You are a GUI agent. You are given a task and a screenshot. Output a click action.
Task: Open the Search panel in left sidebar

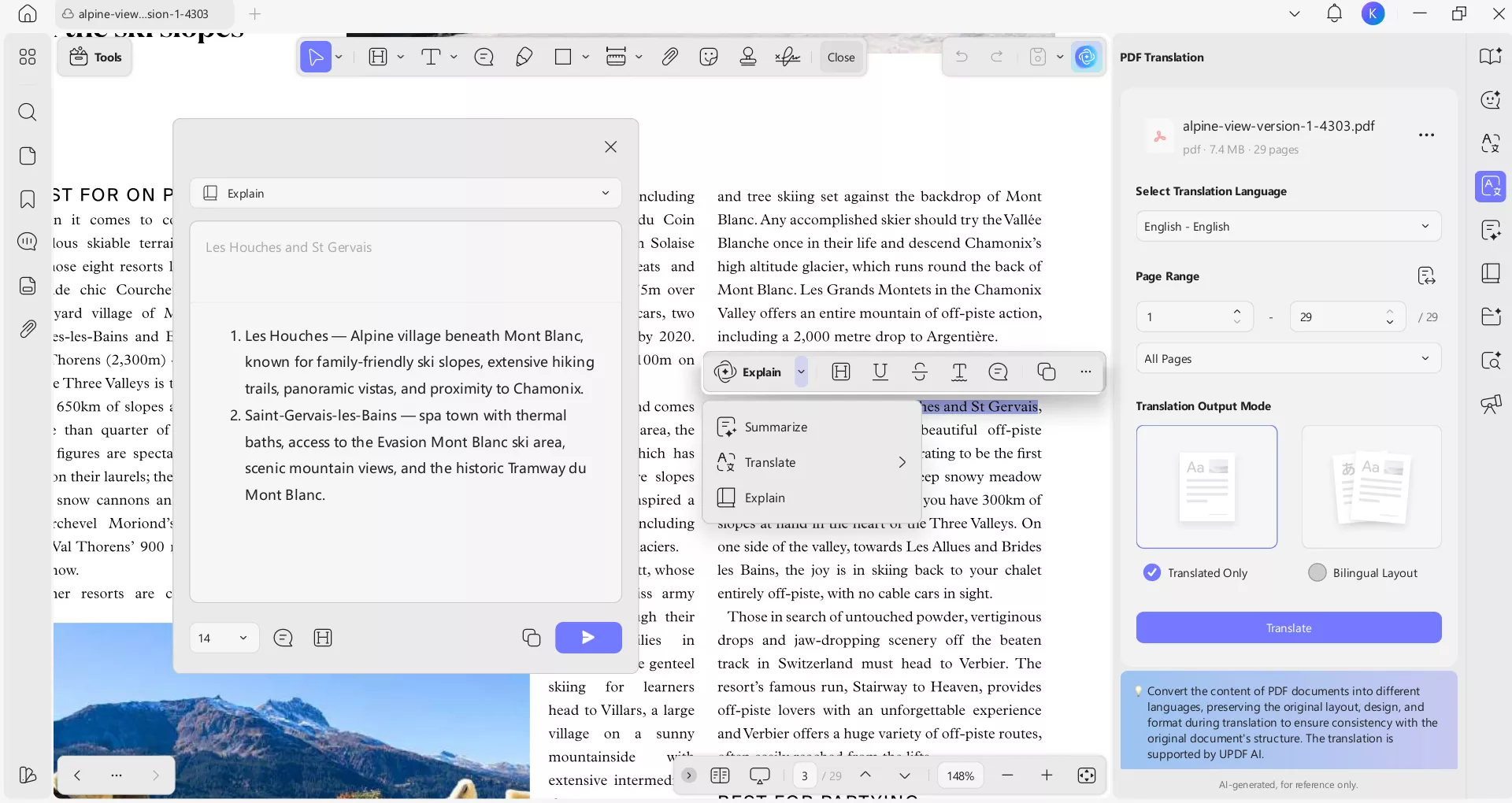coord(28,113)
